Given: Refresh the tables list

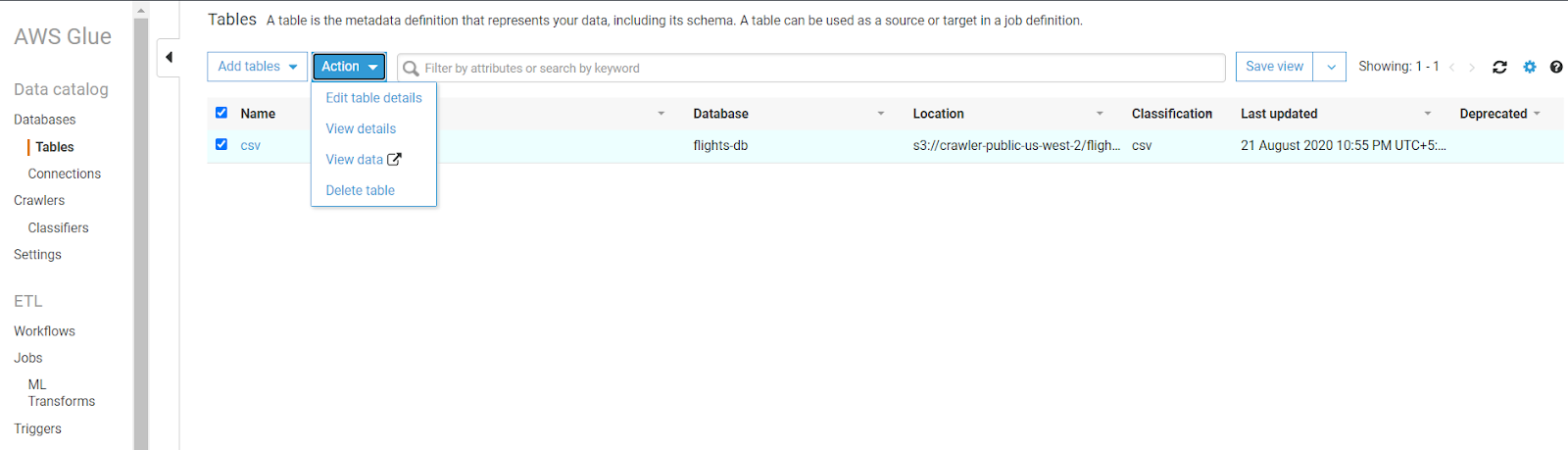Looking at the screenshot, I should (x=1499, y=67).
